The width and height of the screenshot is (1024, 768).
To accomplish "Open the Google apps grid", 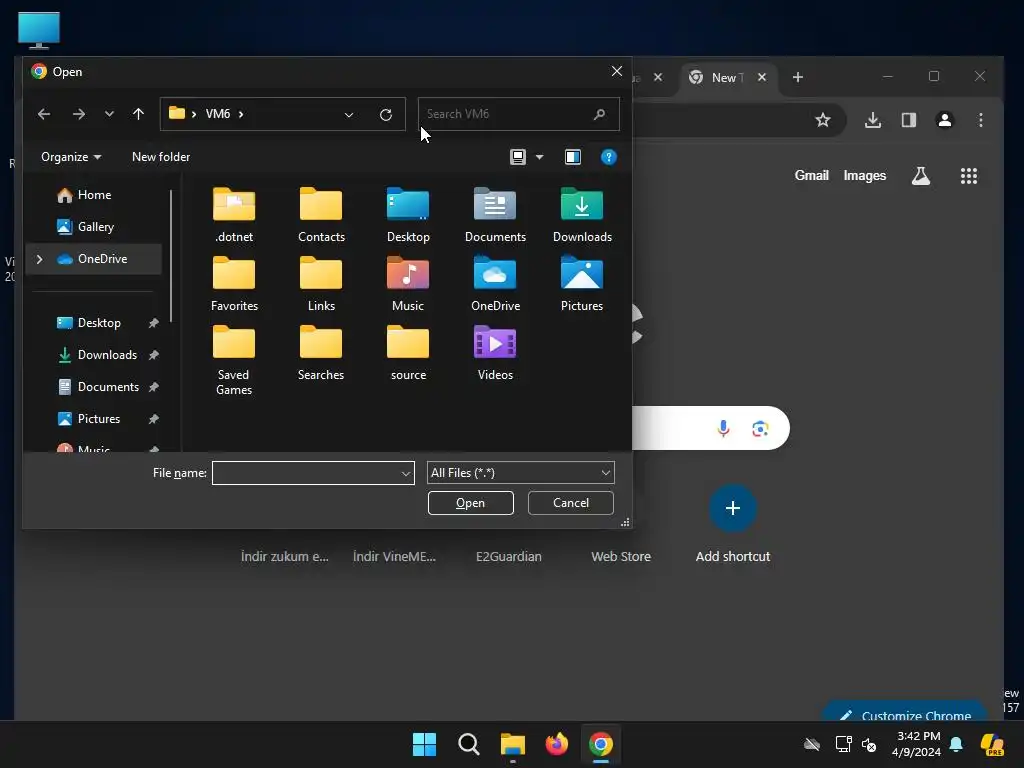I will 968,176.
